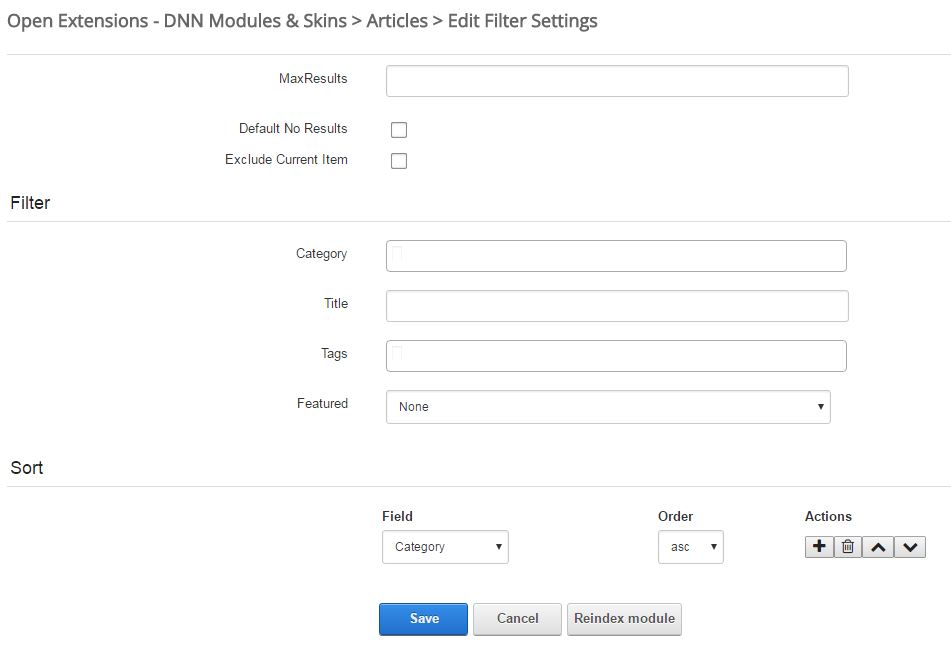Open the Order dropdown showing asc
The width and height of the screenshot is (951, 666).
691,547
